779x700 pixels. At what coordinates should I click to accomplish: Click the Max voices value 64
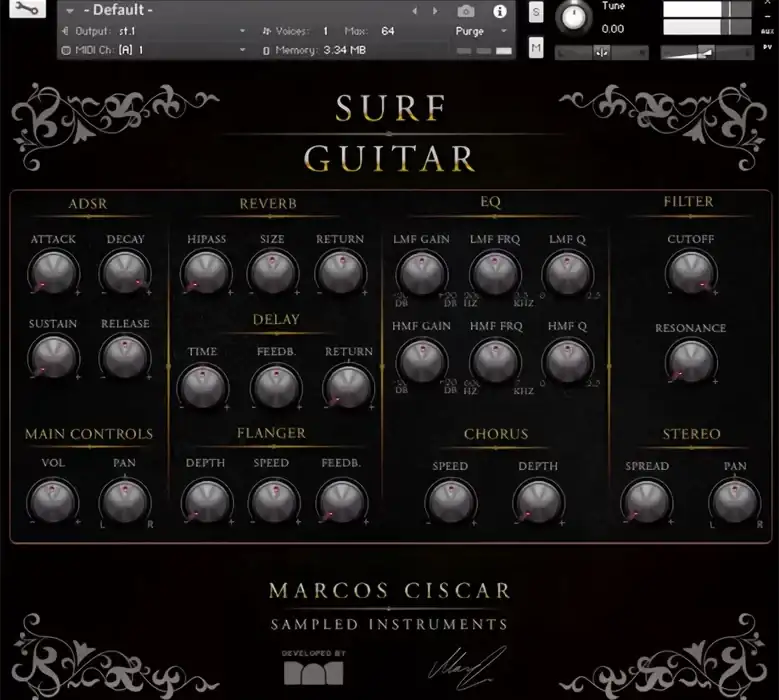pos(388,31)
